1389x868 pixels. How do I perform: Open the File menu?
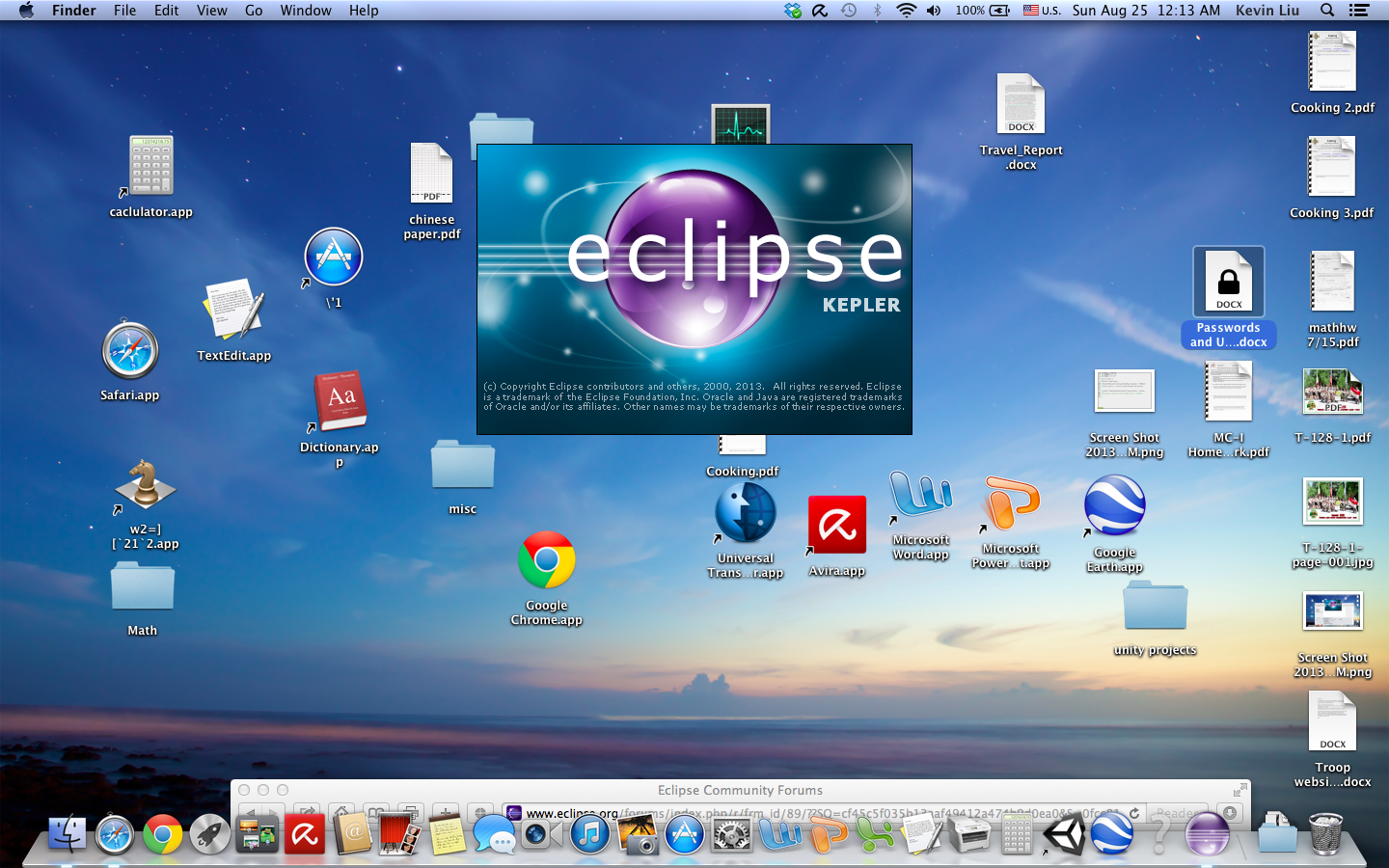pos(124,11)
